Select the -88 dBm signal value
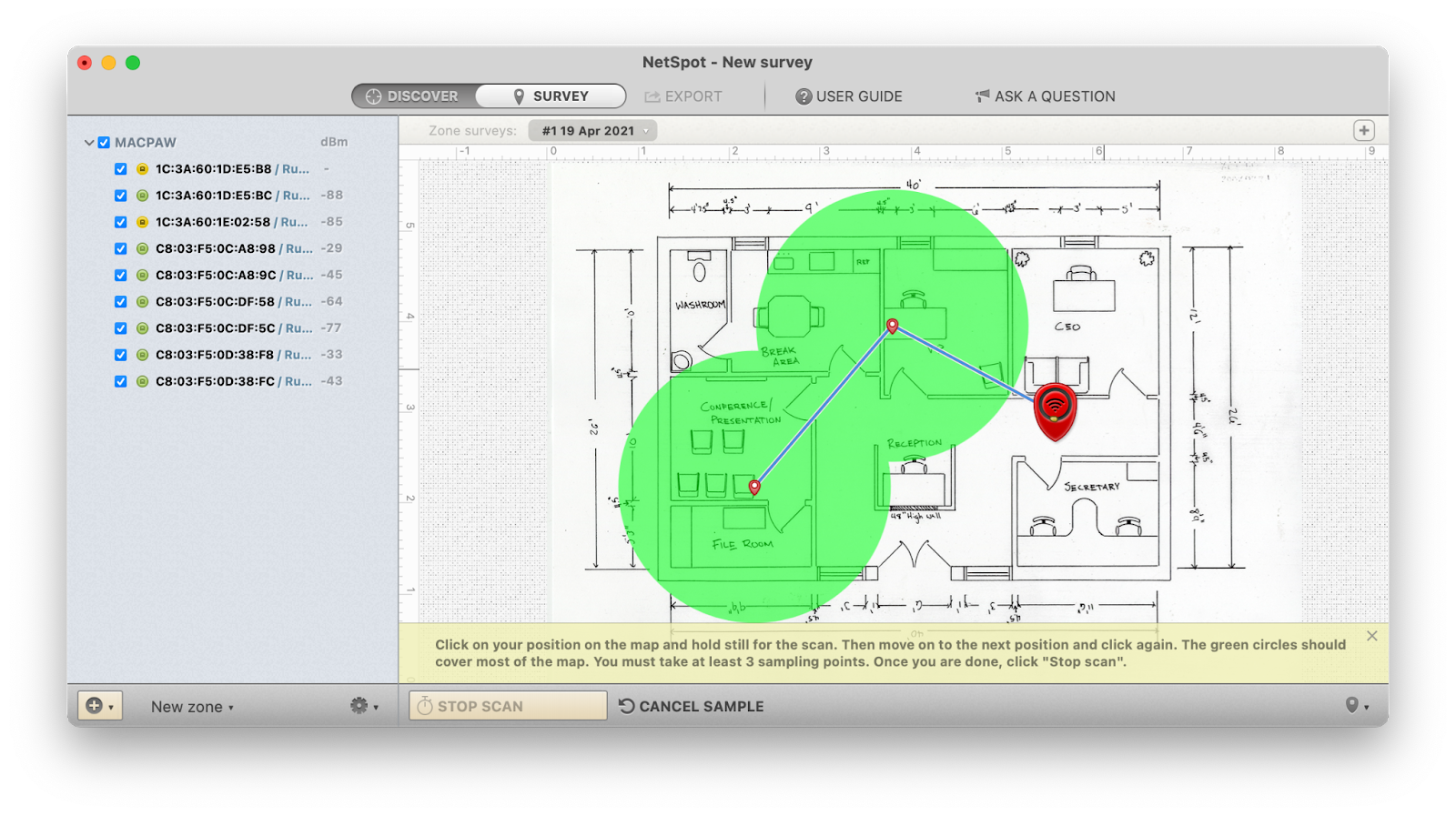Screen dimensions: 1456x816 (331, 196)
